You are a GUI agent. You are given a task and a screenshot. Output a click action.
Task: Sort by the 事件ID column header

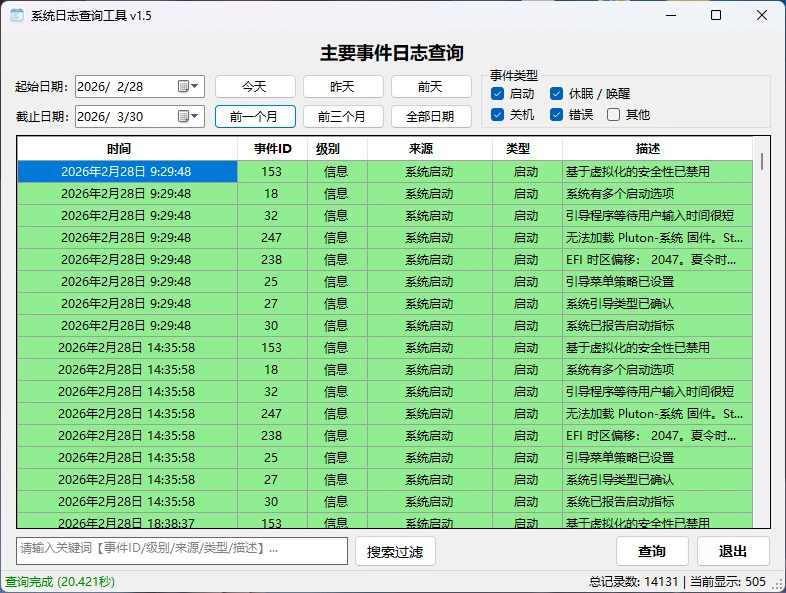click(x=272, y=148)
